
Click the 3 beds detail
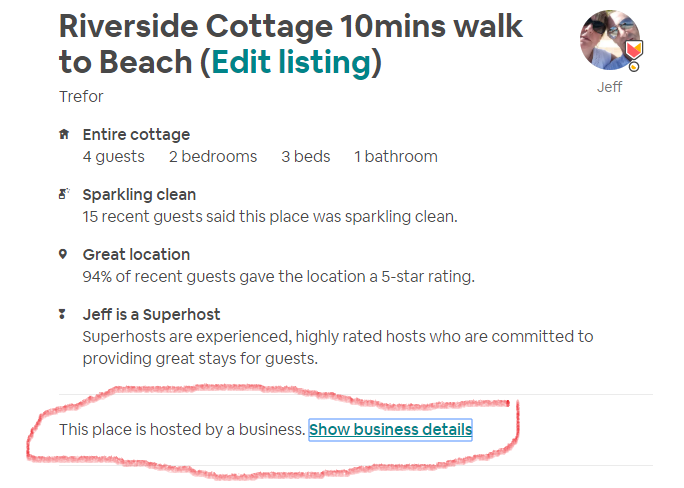[x=305, y=156]
